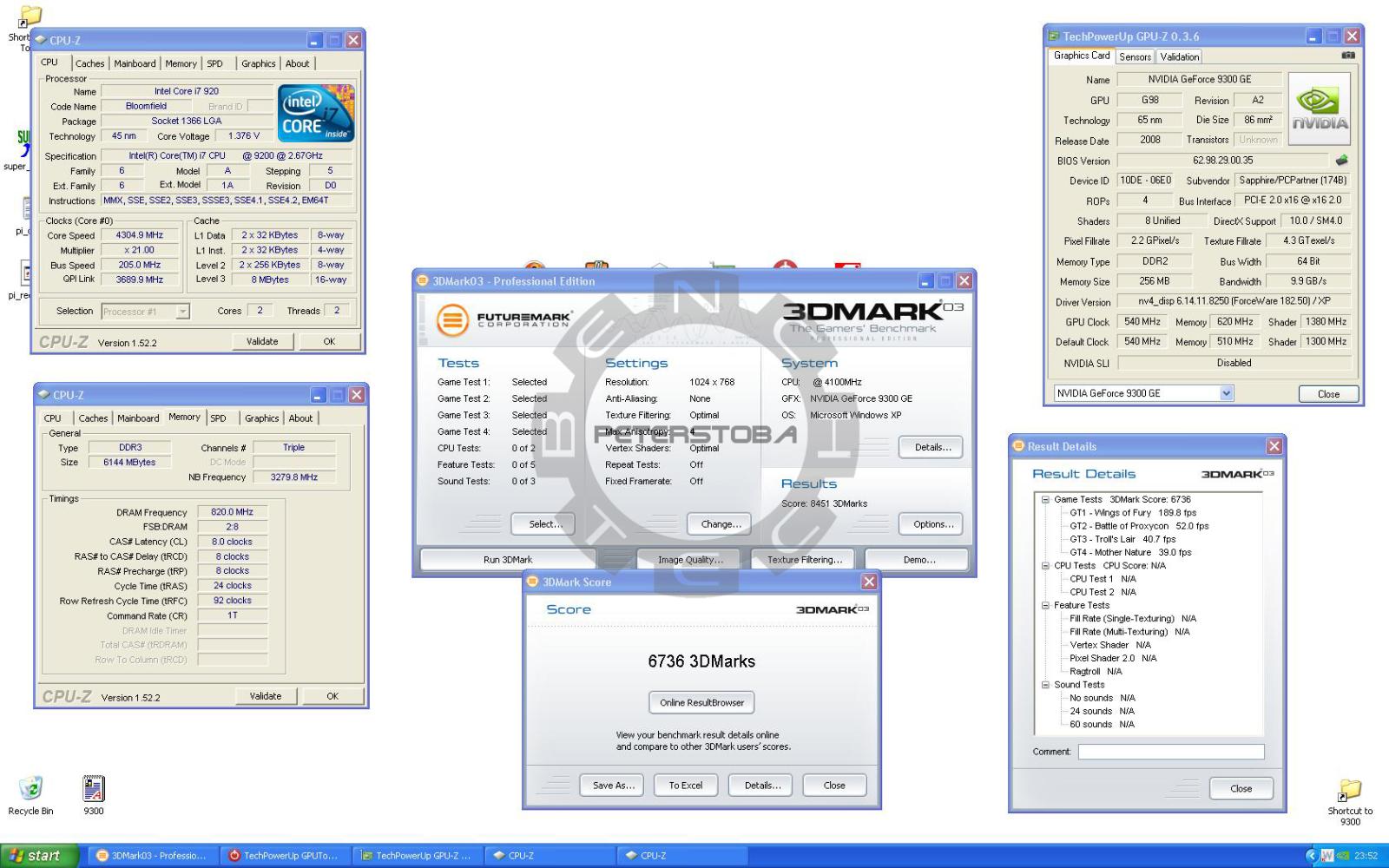Screen dimensions: 1389x868
Task: Click To Excel button
Action: click(686, 786)
